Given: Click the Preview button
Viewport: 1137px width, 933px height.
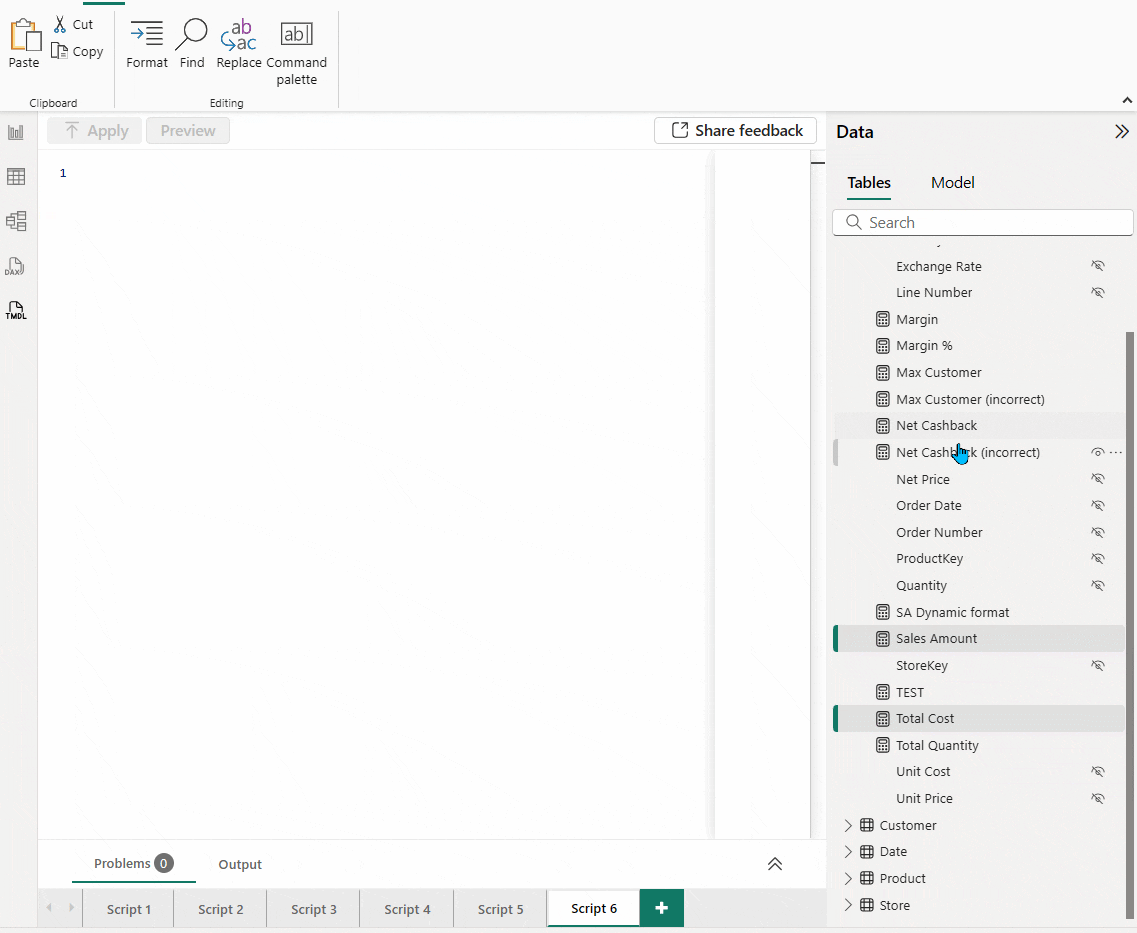Looking at the screenshot, I should tap(188, 130).
